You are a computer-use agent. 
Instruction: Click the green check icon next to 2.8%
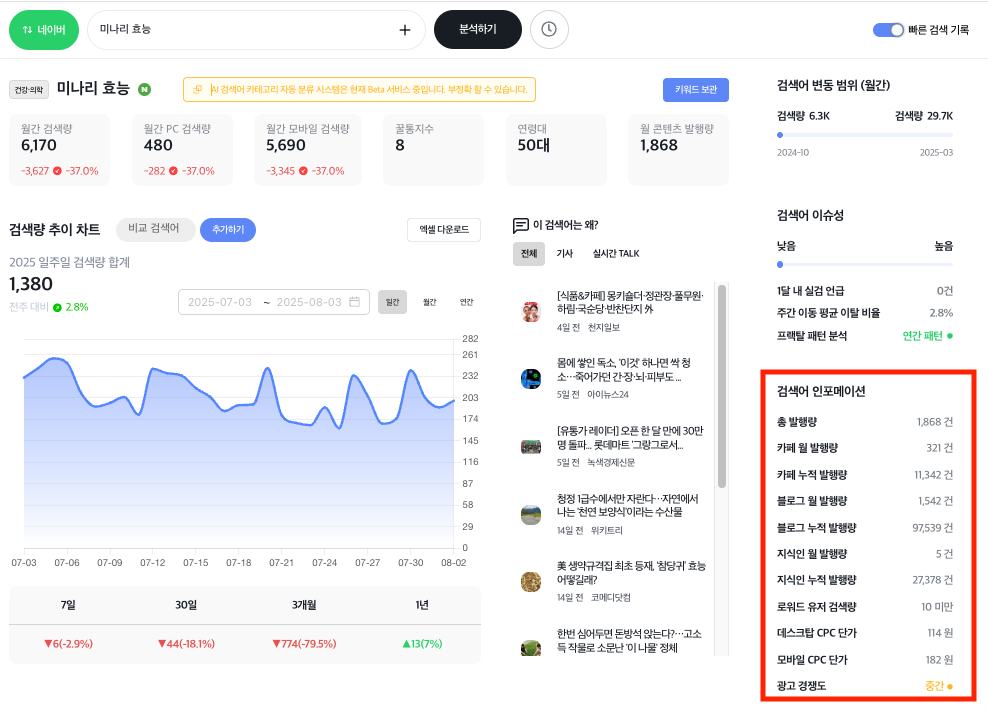(57, 308)
